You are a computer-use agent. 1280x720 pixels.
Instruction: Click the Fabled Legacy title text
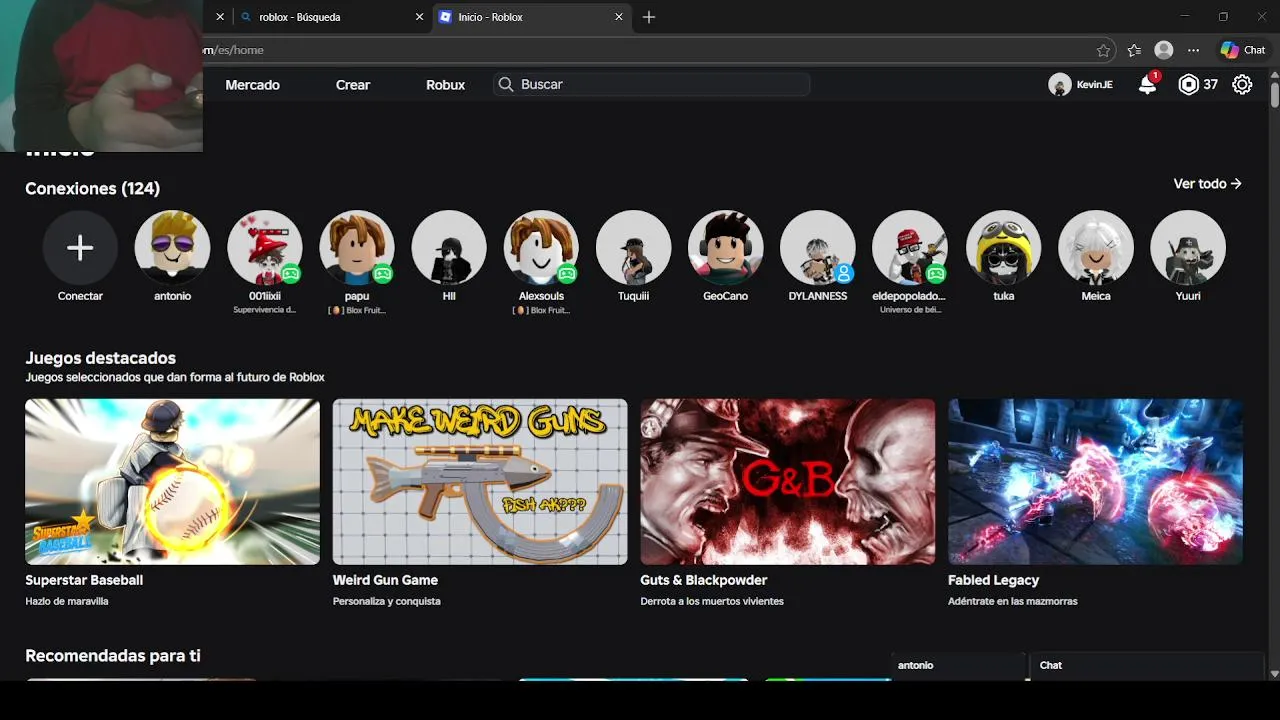tap(993, 580)
